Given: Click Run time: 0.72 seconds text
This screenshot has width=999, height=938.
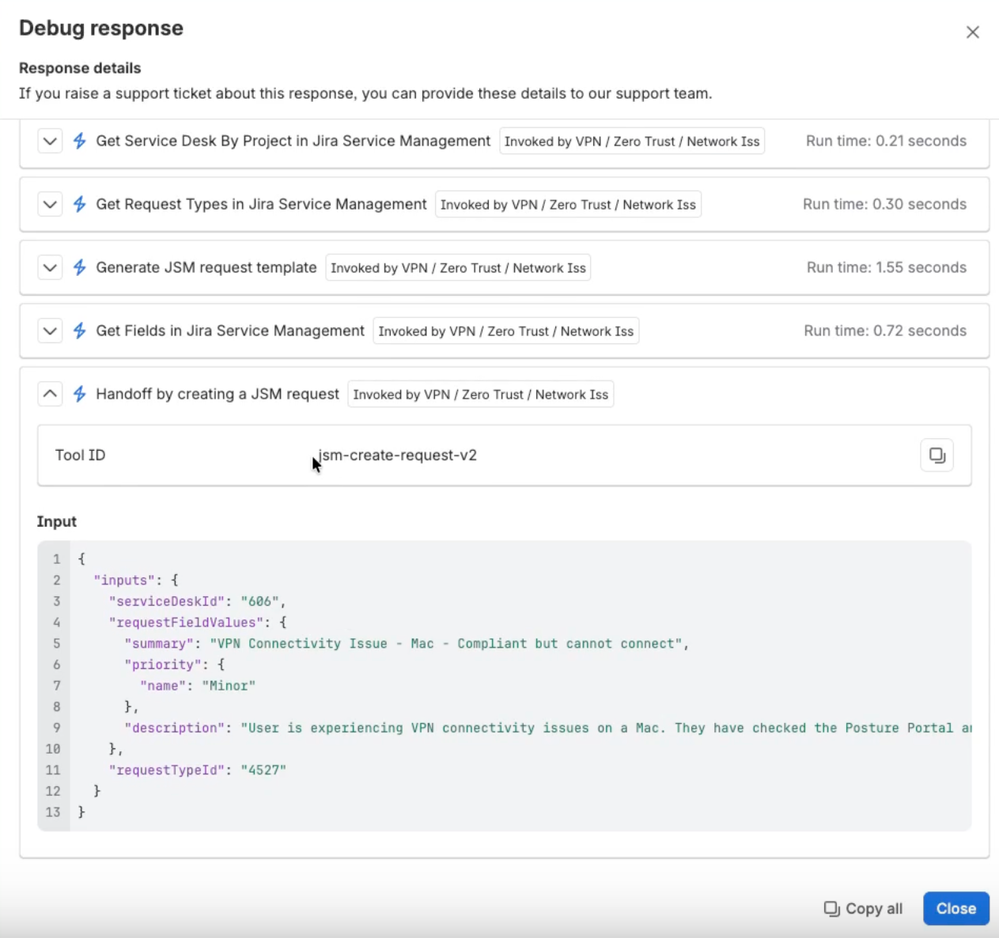Looking at the screenshot, I should click(x=885, y=330).
